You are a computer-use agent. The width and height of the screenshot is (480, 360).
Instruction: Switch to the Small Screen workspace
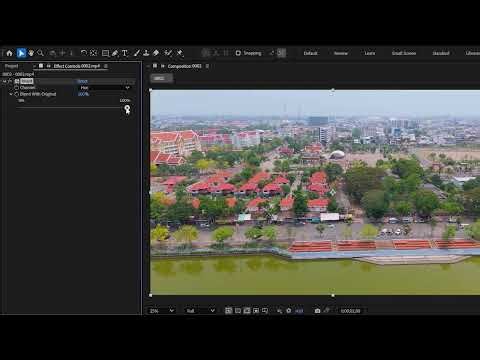coord(404,53)
